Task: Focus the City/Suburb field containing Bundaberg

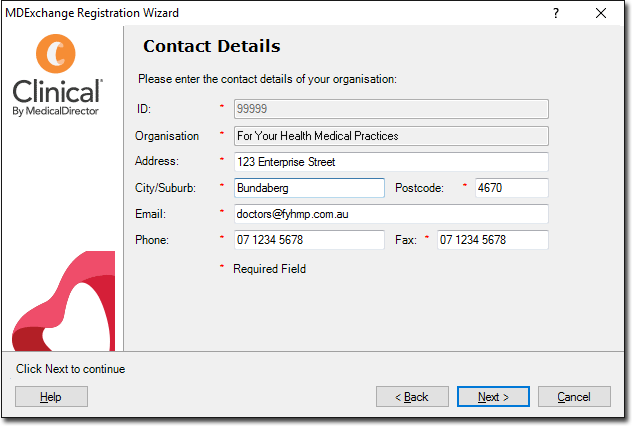Action: point(308,187)
